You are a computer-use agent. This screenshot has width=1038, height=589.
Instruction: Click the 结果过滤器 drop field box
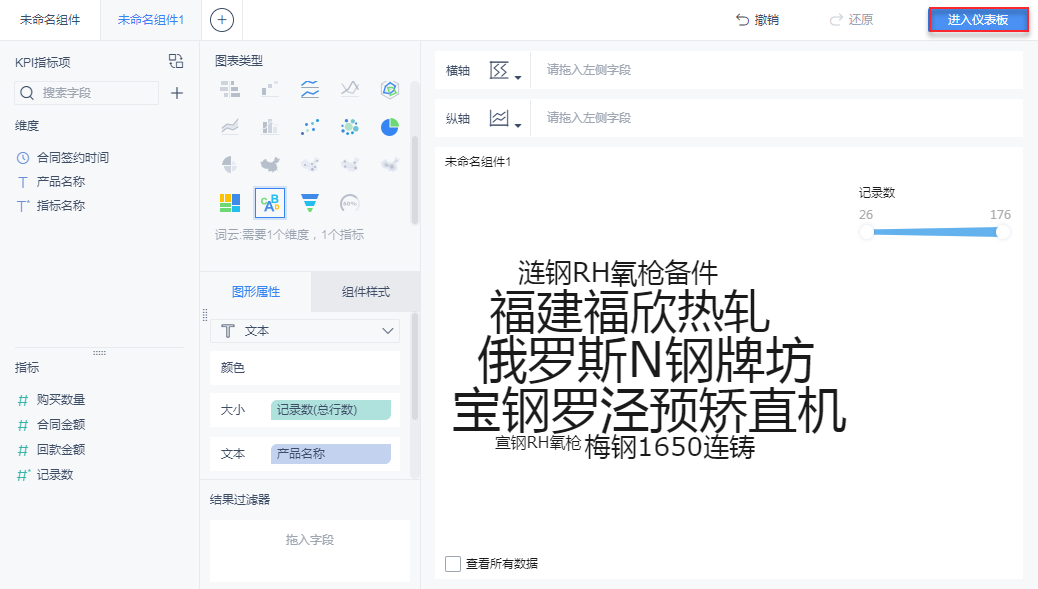pos(310,551)
